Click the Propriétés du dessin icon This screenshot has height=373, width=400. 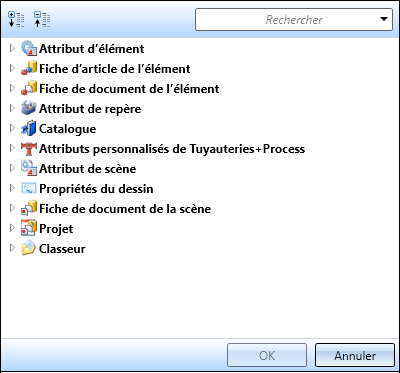pos(29,189)
